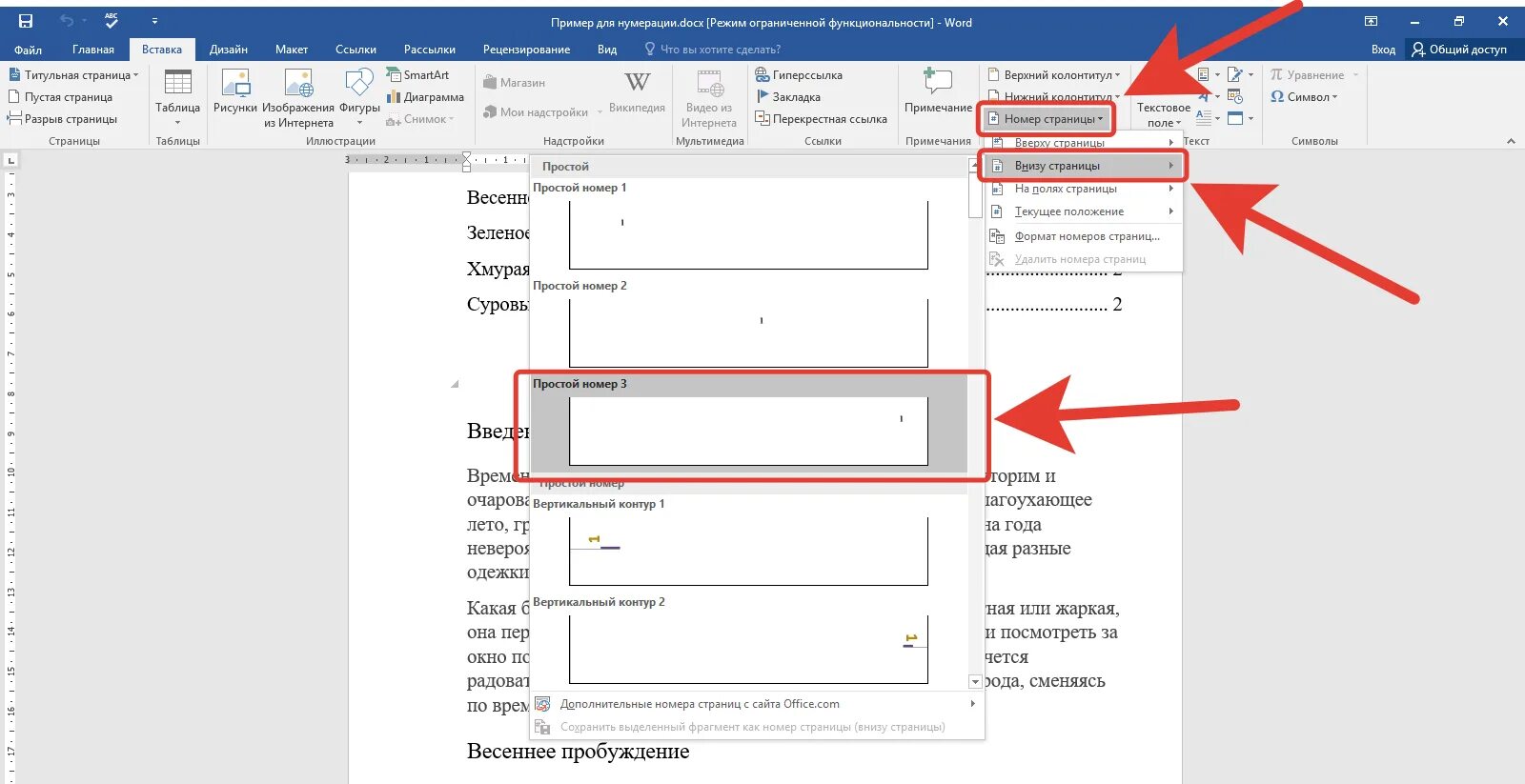
Task: Save the document with the floppy icon
Action: pos(26,21)
